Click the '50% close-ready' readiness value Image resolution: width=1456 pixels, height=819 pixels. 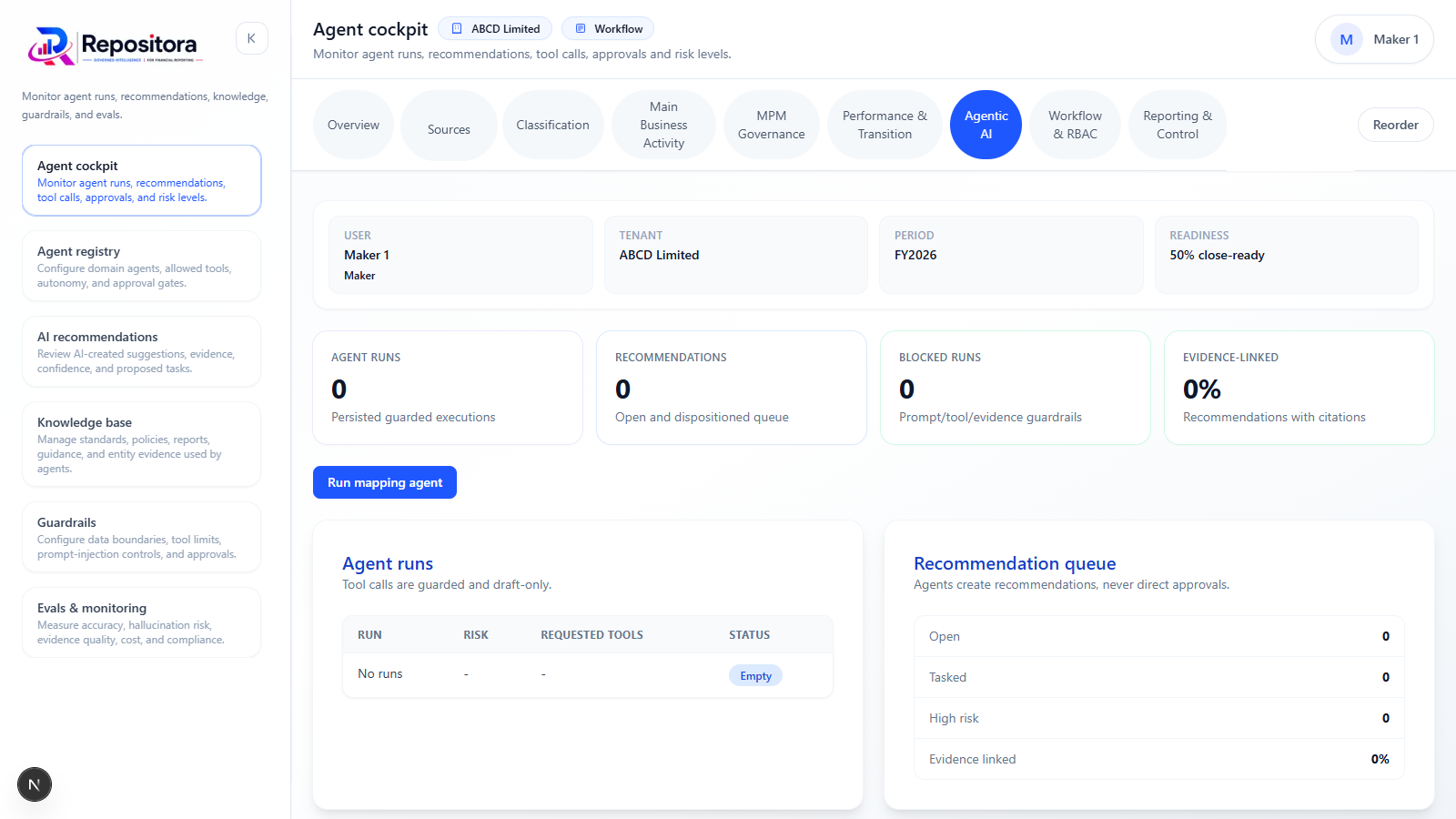click(1217, 255)
